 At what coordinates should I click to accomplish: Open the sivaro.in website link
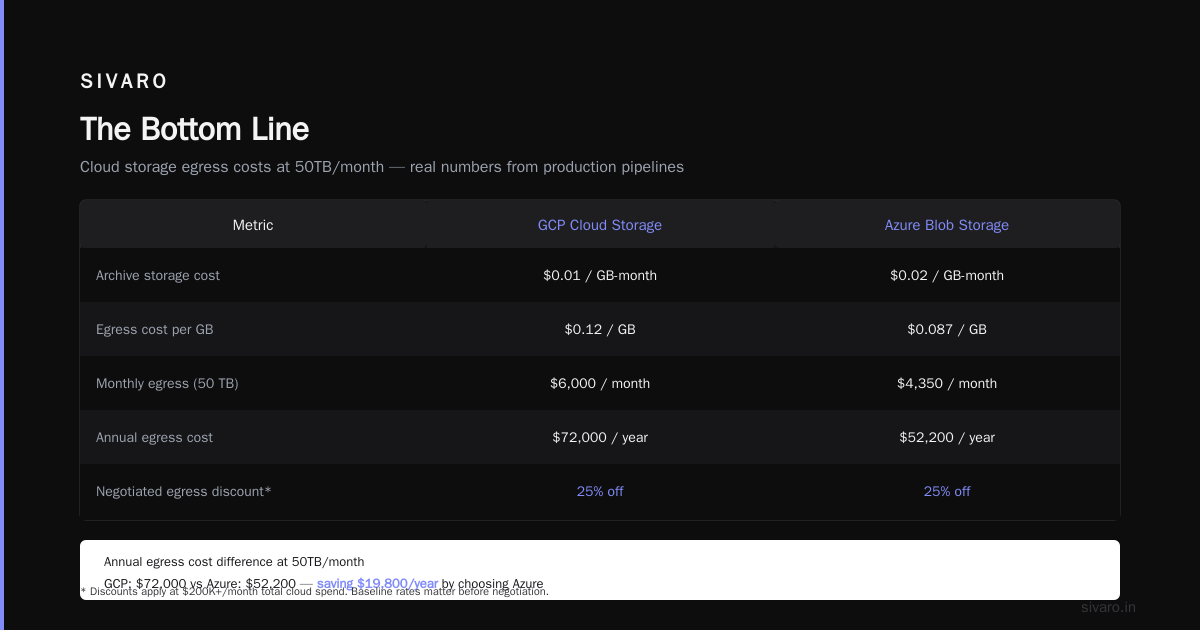click(x=1108, y=607)
